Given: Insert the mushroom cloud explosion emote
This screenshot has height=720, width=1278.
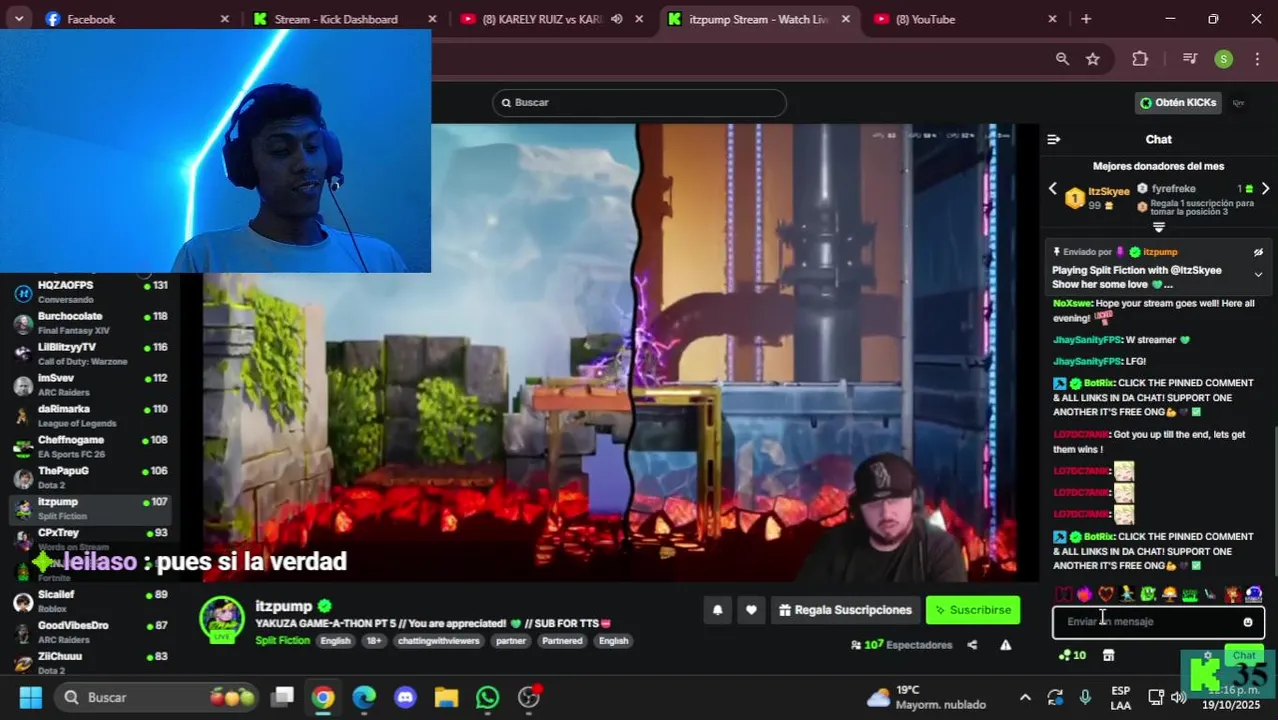Looking at the screenshot, I should [x=1169, y=594].
